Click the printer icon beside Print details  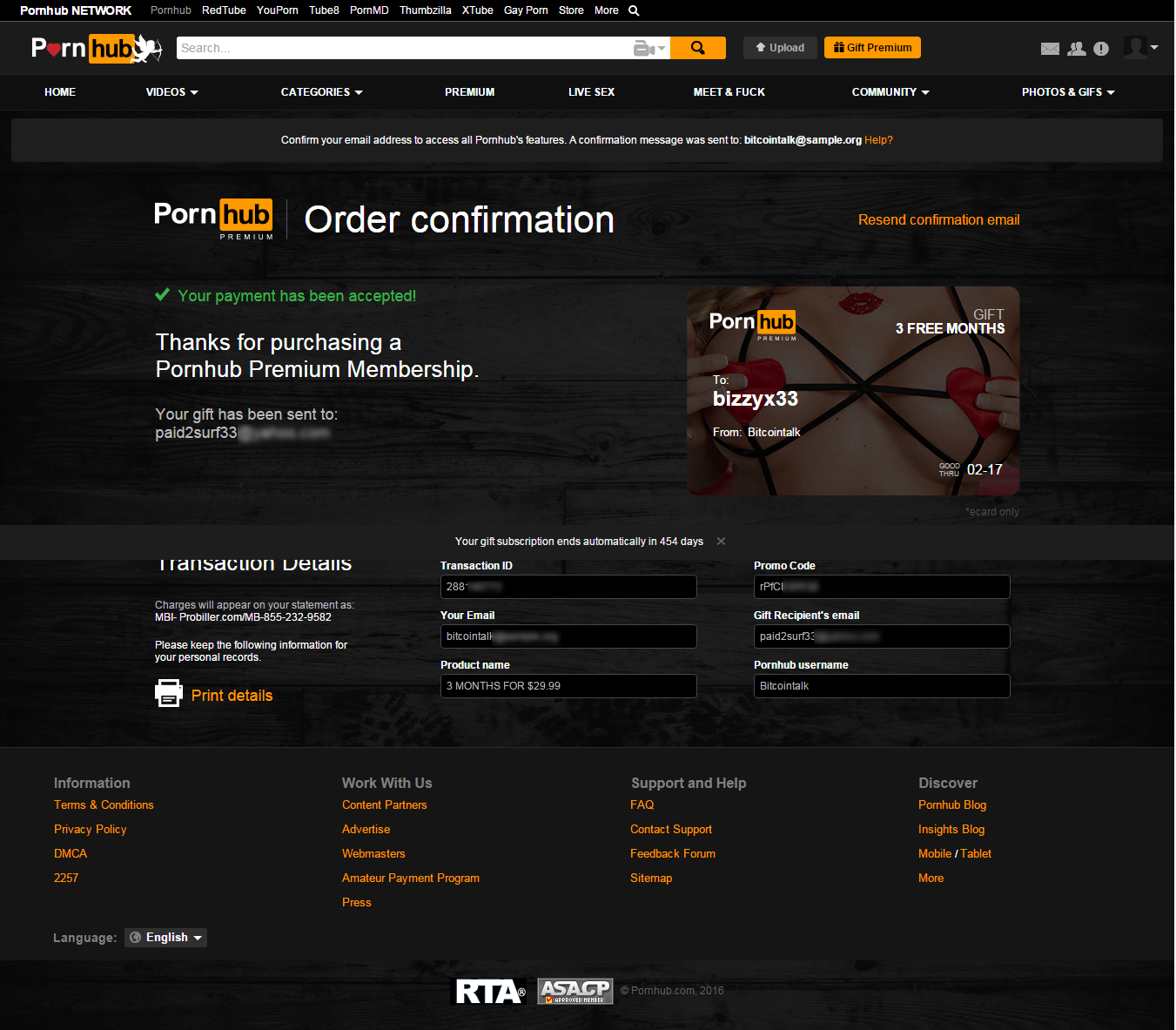pos(169,693)
